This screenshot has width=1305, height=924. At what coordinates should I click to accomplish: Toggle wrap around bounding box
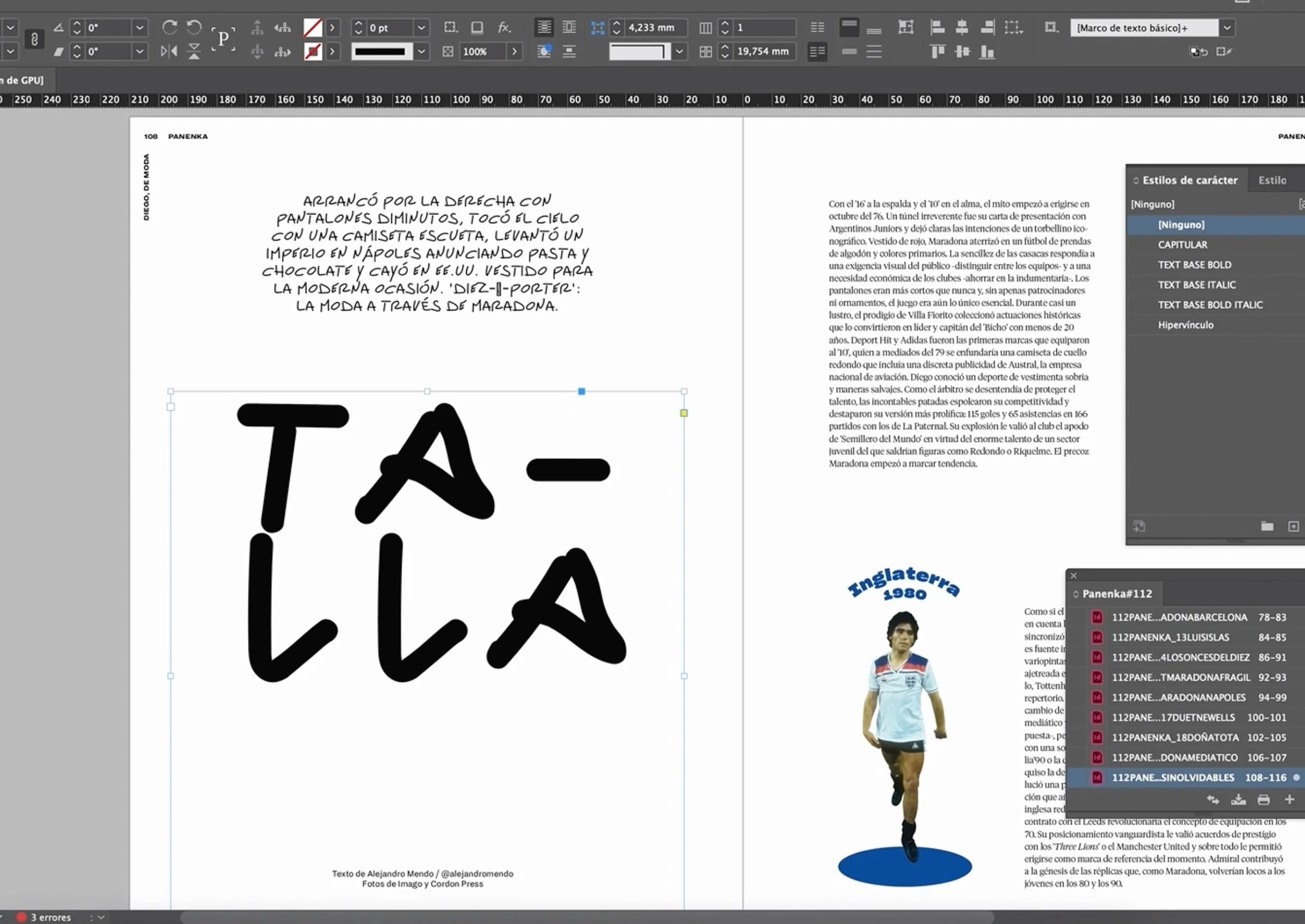[x=569, y=27]
